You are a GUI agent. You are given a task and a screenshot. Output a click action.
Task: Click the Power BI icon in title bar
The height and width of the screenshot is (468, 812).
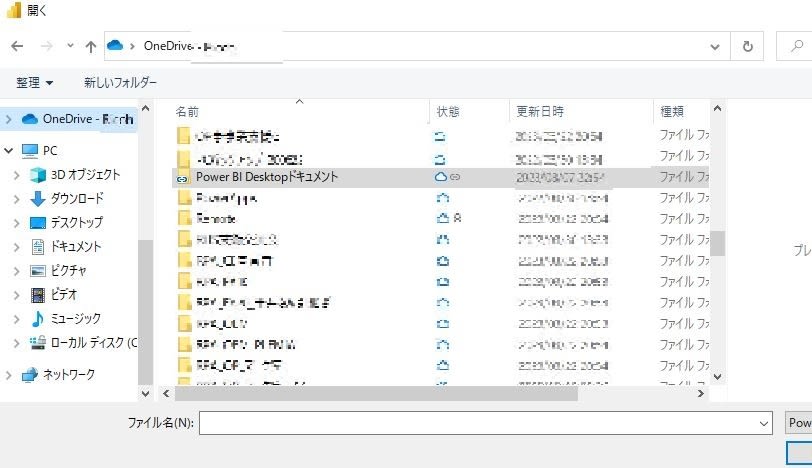(14, 9)
